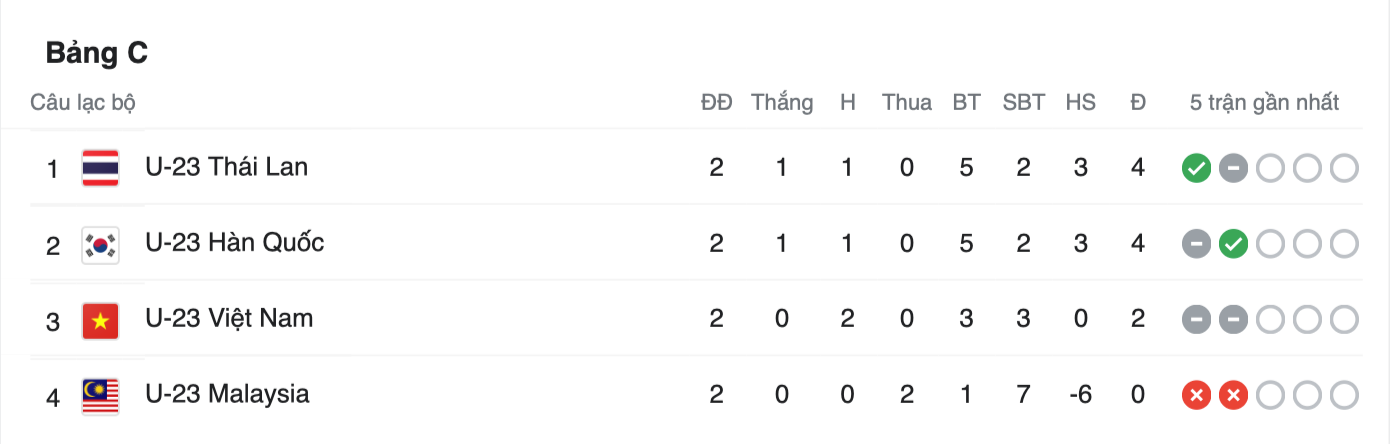This screenshot has height=444, width=1390.
Task: Click the South Korea flag icon
Action: coord(100,244)
